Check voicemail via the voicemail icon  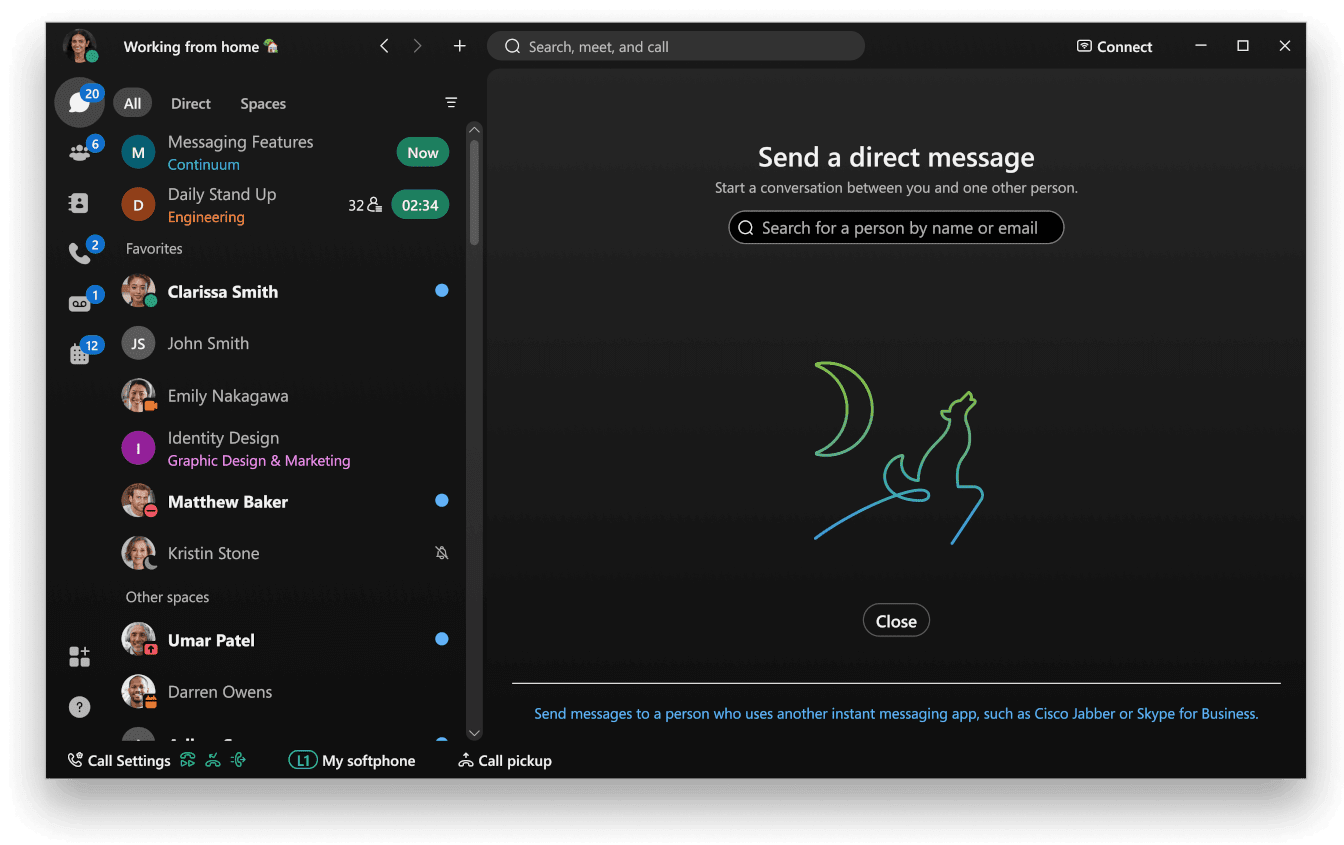(x=79, y=302)
